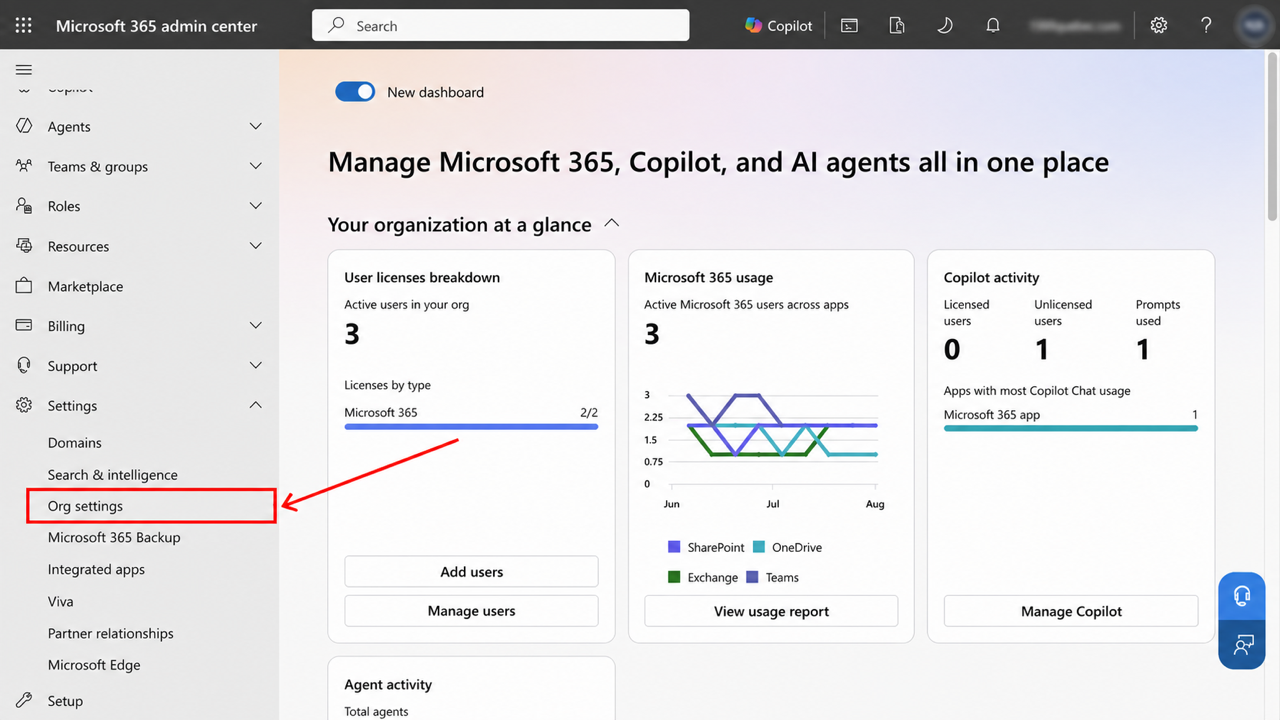Click the "Licenses by type" label
The image size is (1280, 720).
coord(388,385)
